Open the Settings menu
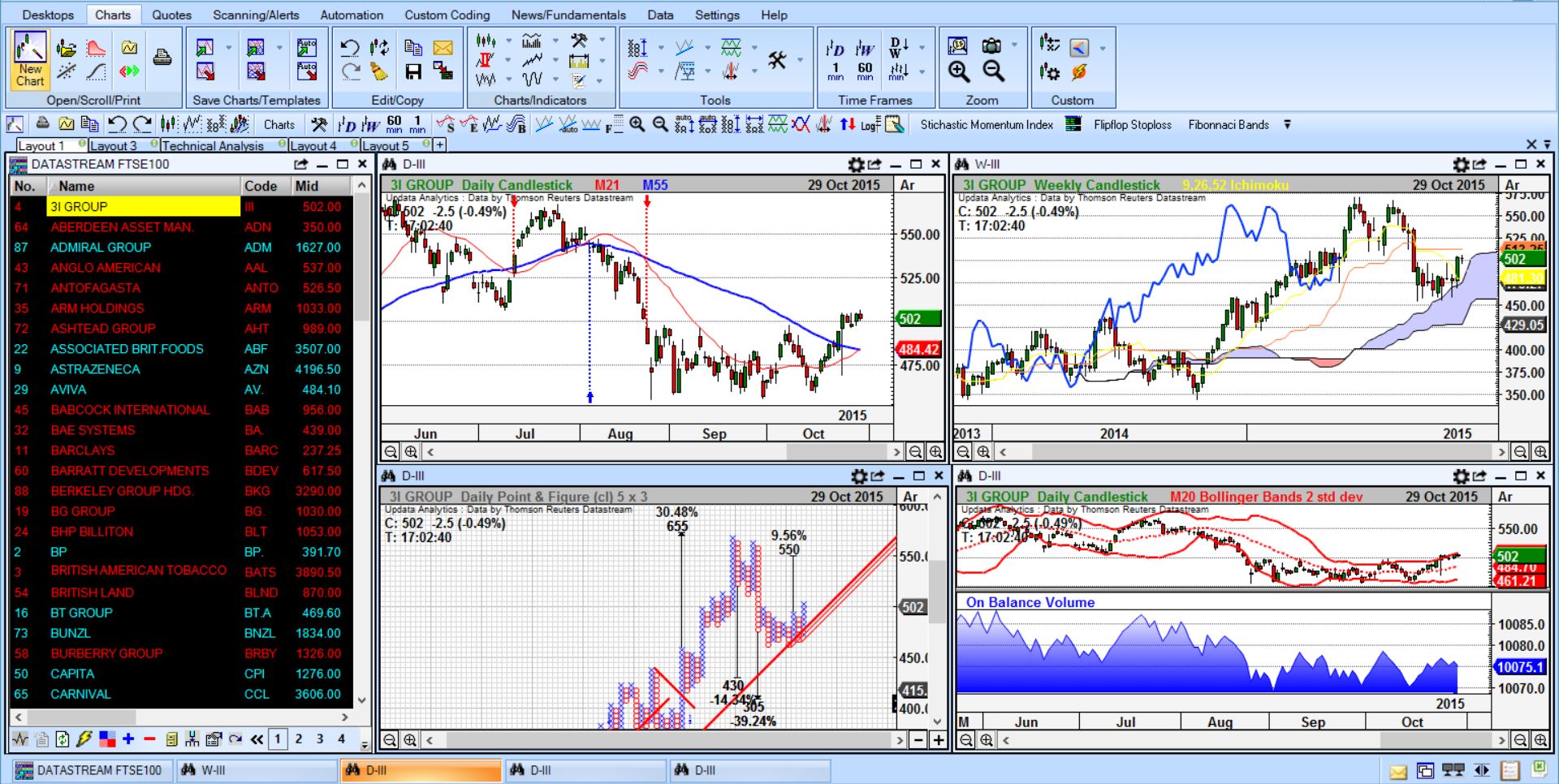 pyautogui.click(x=717, y=15)
